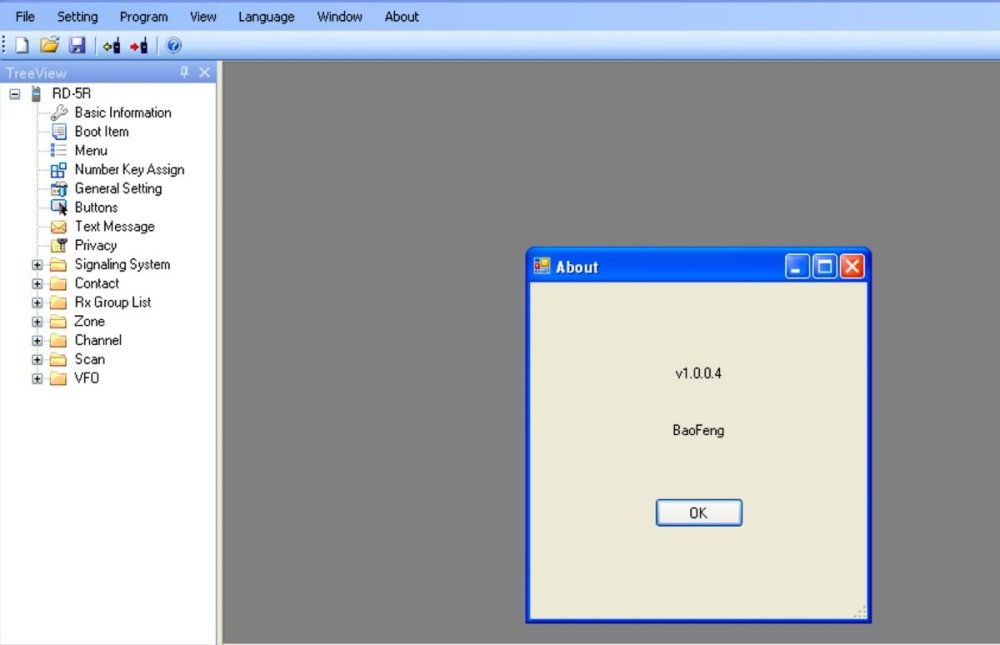Open General Setting from the tree
The image size is (1000, 645).
click(117, 189)
